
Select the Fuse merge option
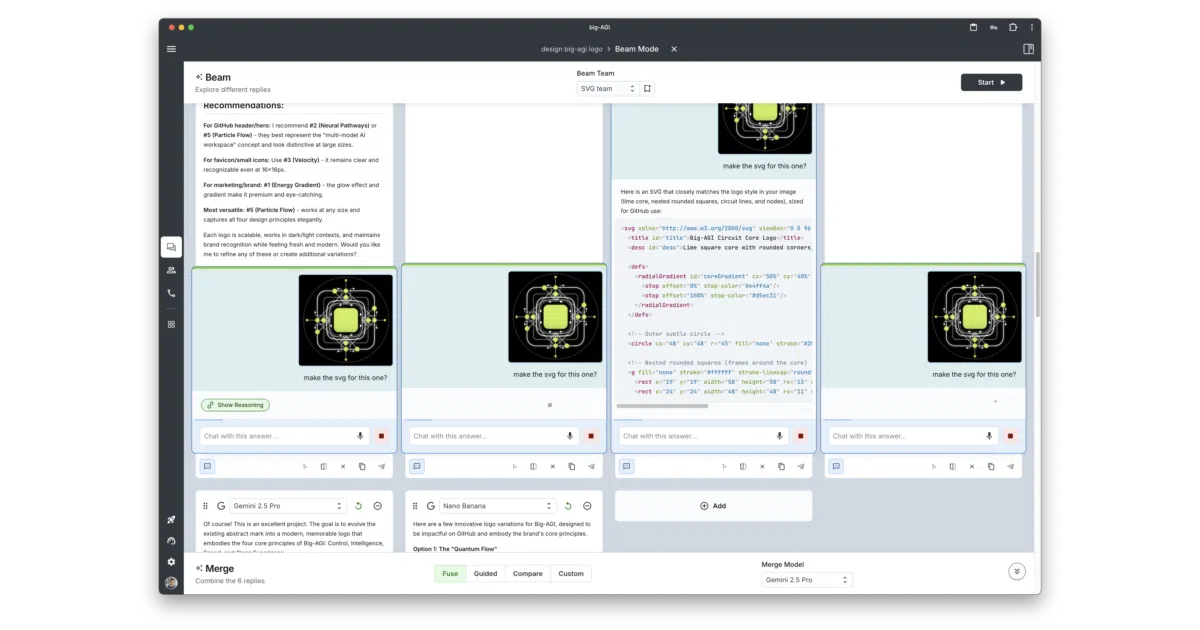click(x=450, y=574)
